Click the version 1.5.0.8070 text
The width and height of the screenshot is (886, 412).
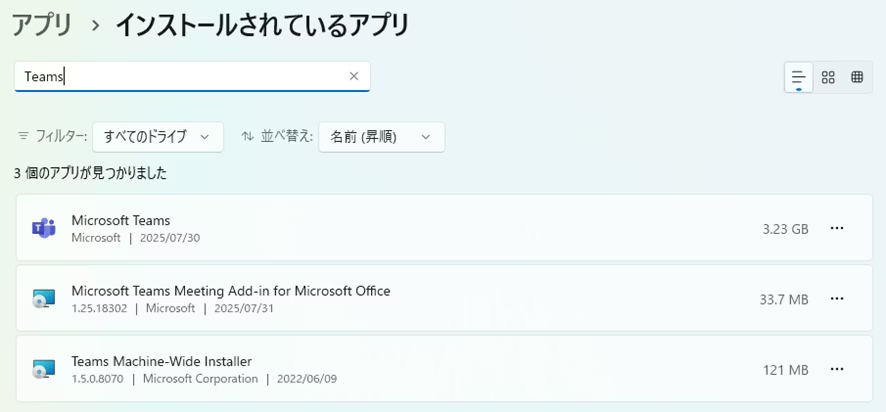(x=97, y=379)
